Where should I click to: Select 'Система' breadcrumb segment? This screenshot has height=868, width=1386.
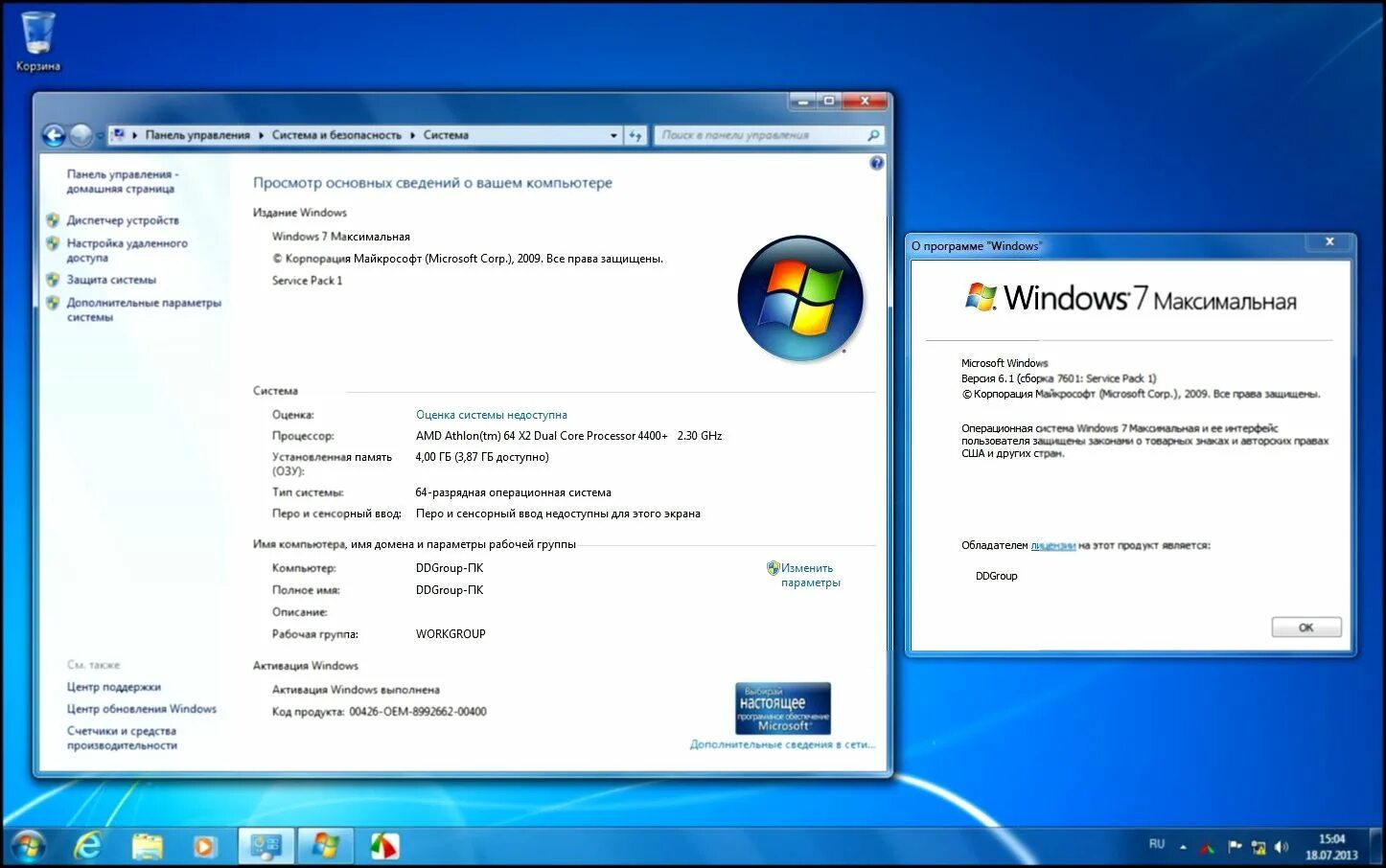click(x=446, y=135)
